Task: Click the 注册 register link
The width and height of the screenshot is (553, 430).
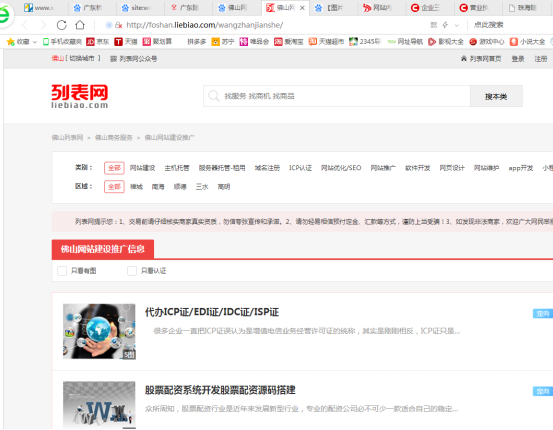Action: click(x=541, y=59)
